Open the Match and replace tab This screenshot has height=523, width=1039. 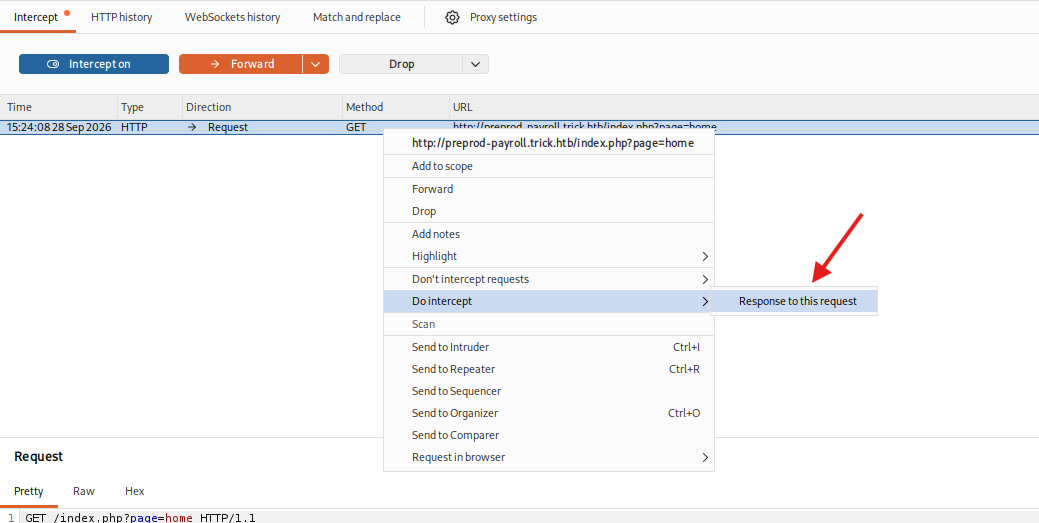click(x=356, y=17)
